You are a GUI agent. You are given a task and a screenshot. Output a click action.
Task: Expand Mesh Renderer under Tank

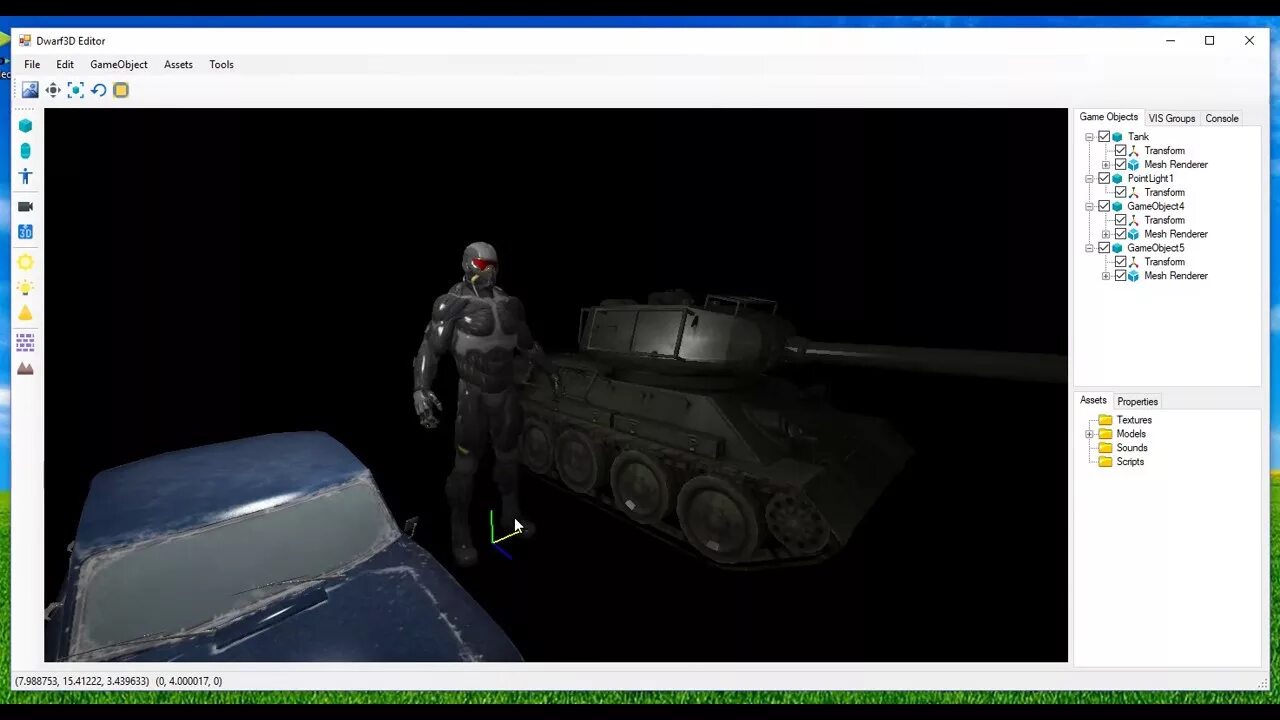pyautogui.click(x=1106, y=165)
